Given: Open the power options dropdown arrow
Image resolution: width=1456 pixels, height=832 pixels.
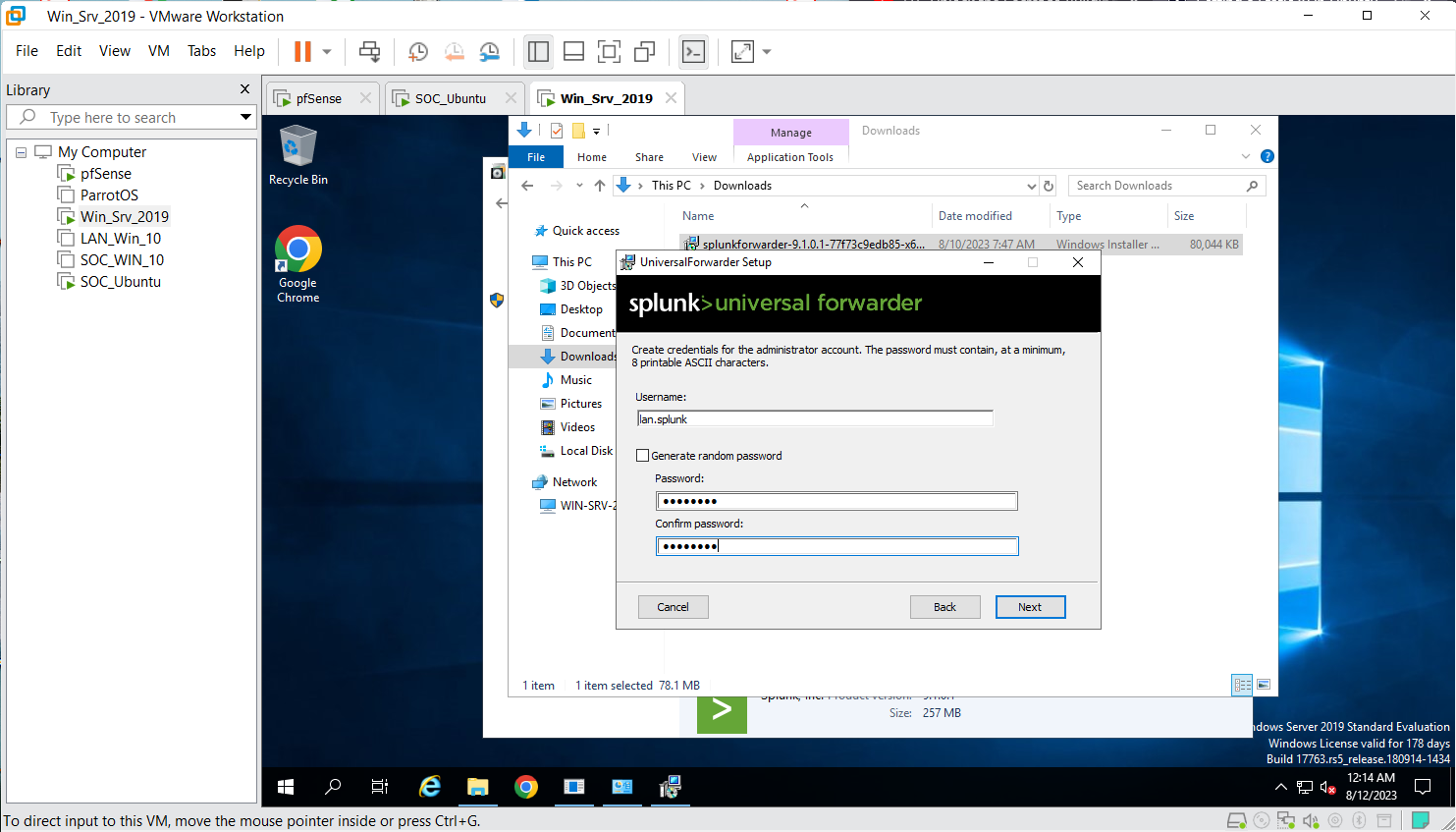Looking at the screenshot, I should pos(327,51).
